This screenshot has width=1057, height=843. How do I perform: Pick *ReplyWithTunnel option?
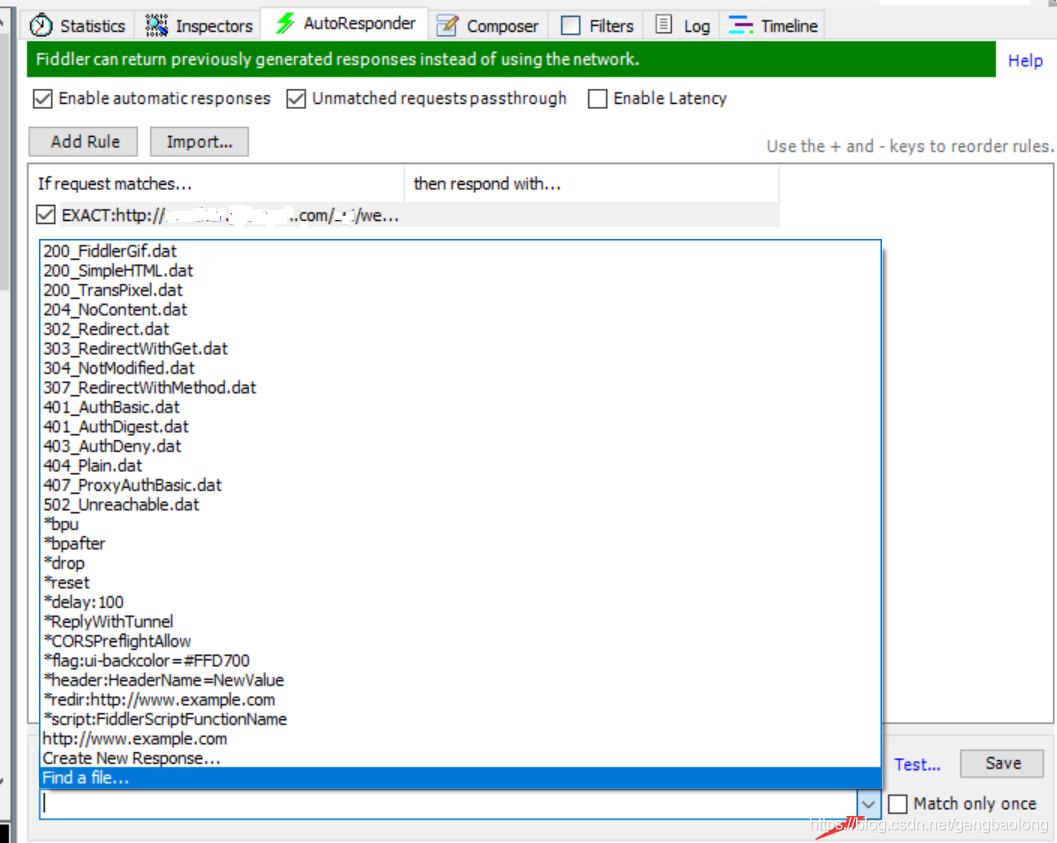coord(460,622)
